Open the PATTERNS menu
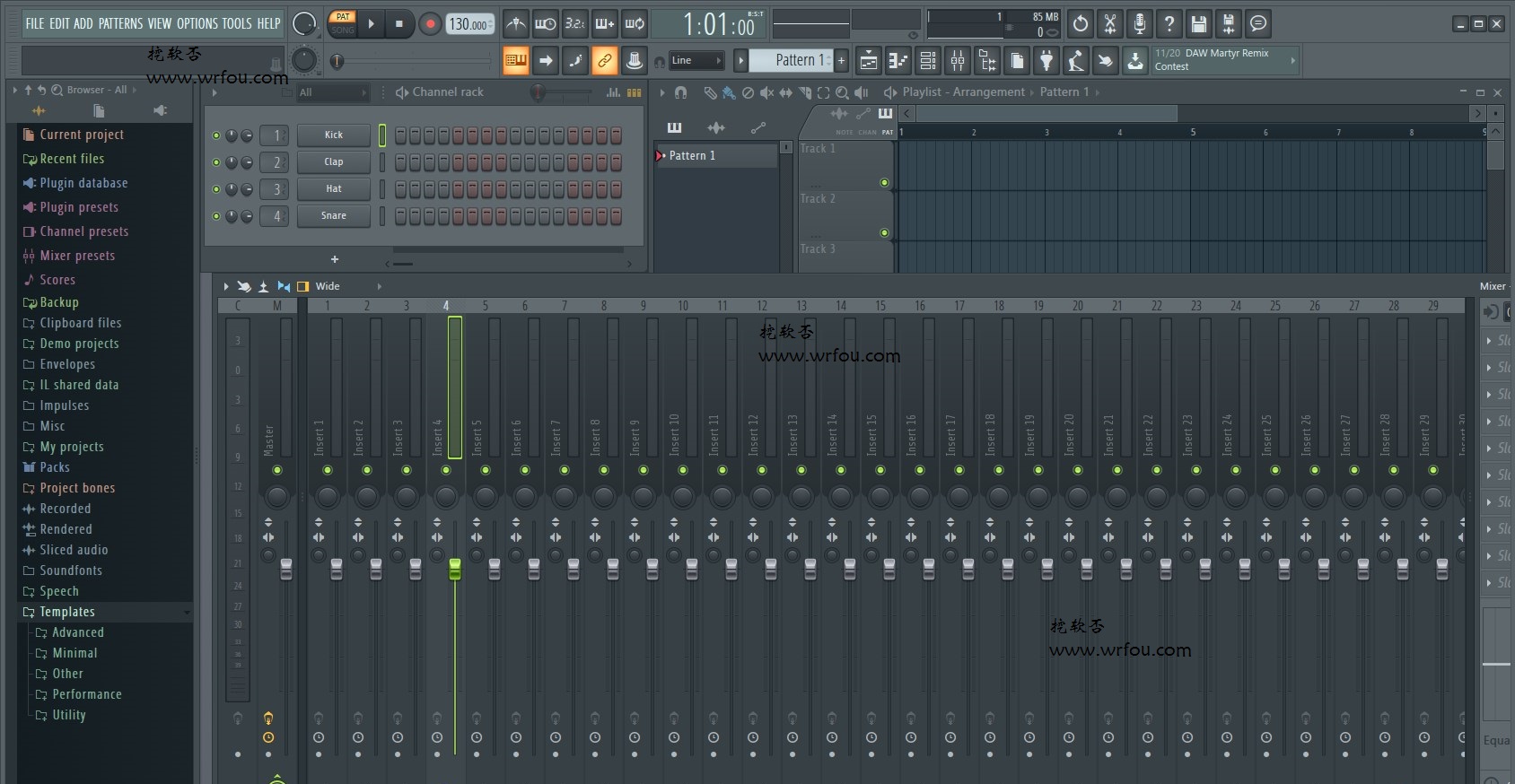The width and height of the screenshot is (1515, 784). click(x=121, y=24)
